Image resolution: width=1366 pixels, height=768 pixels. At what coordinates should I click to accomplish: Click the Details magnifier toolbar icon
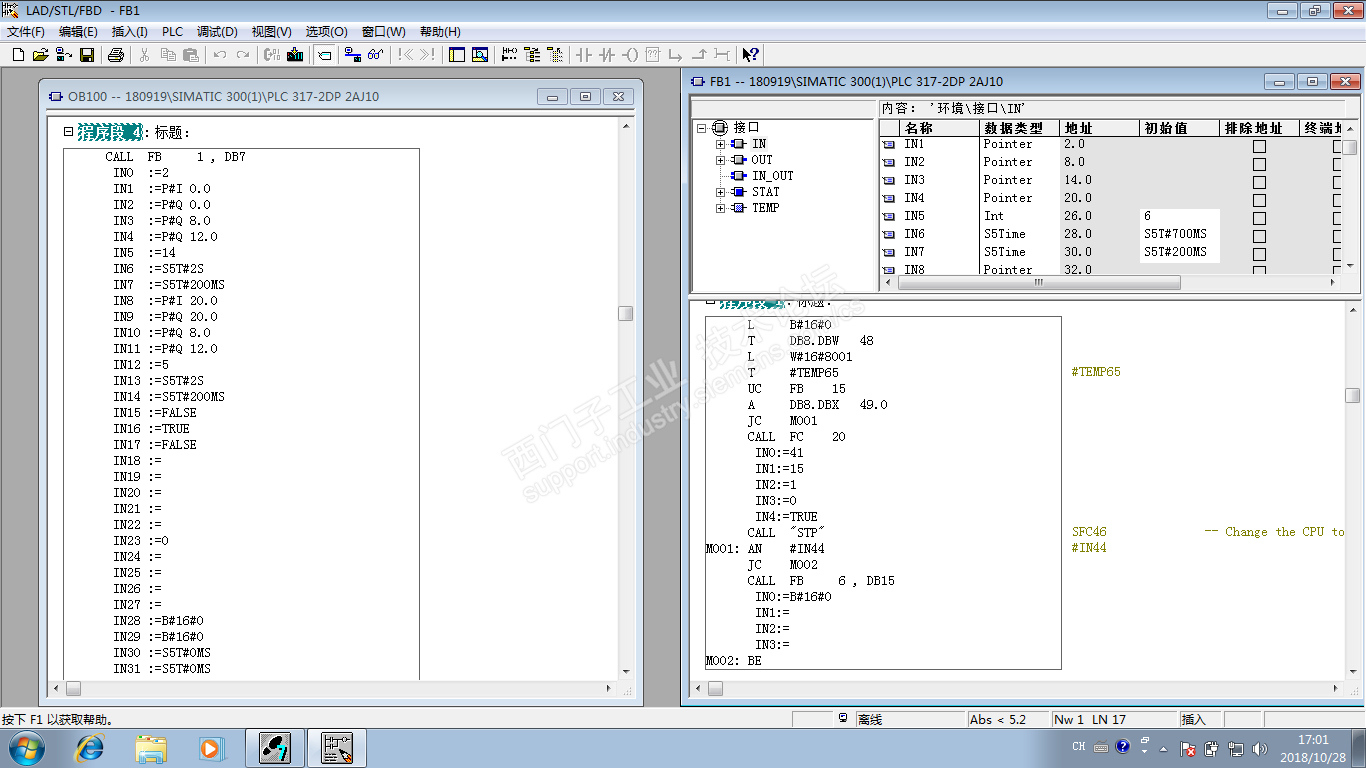tap(480, 55)
